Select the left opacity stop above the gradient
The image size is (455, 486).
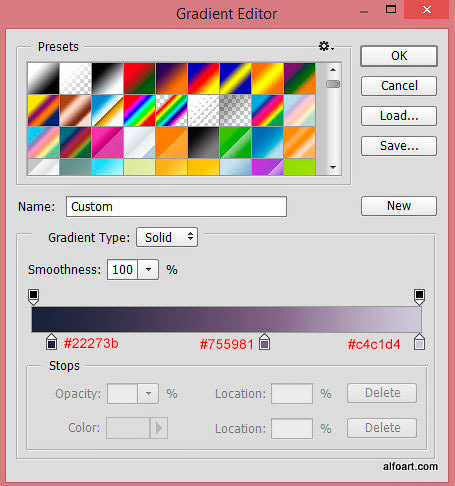33,297
